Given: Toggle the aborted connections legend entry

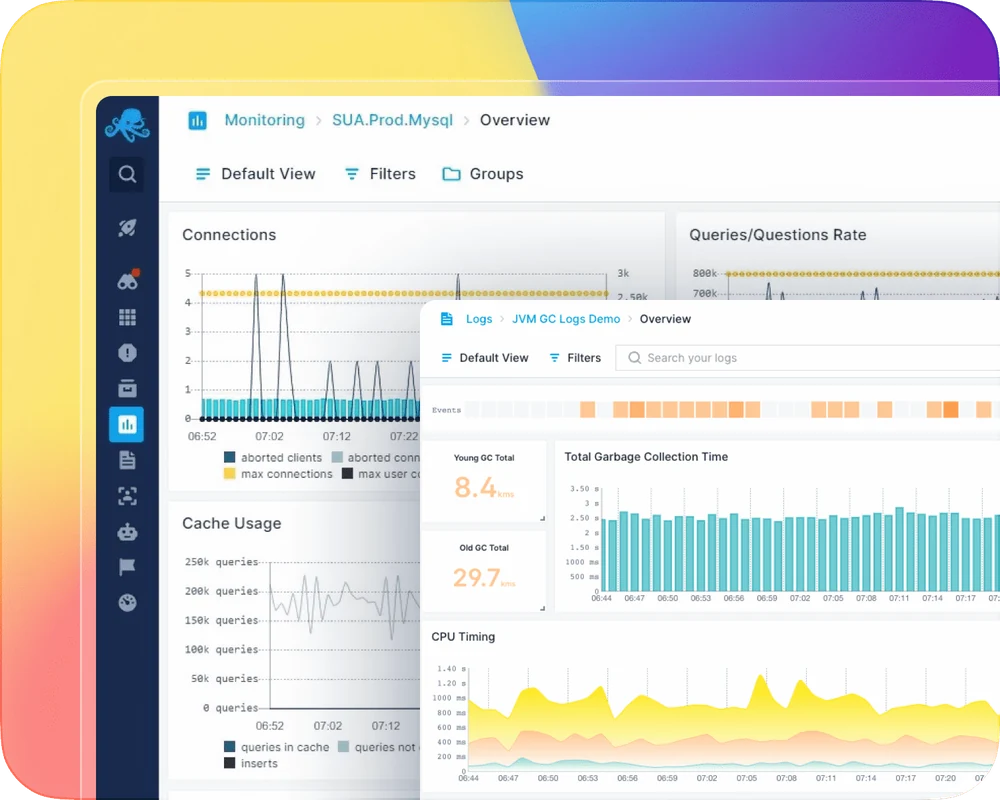Looking at the screenshot, I should (376, 457).
